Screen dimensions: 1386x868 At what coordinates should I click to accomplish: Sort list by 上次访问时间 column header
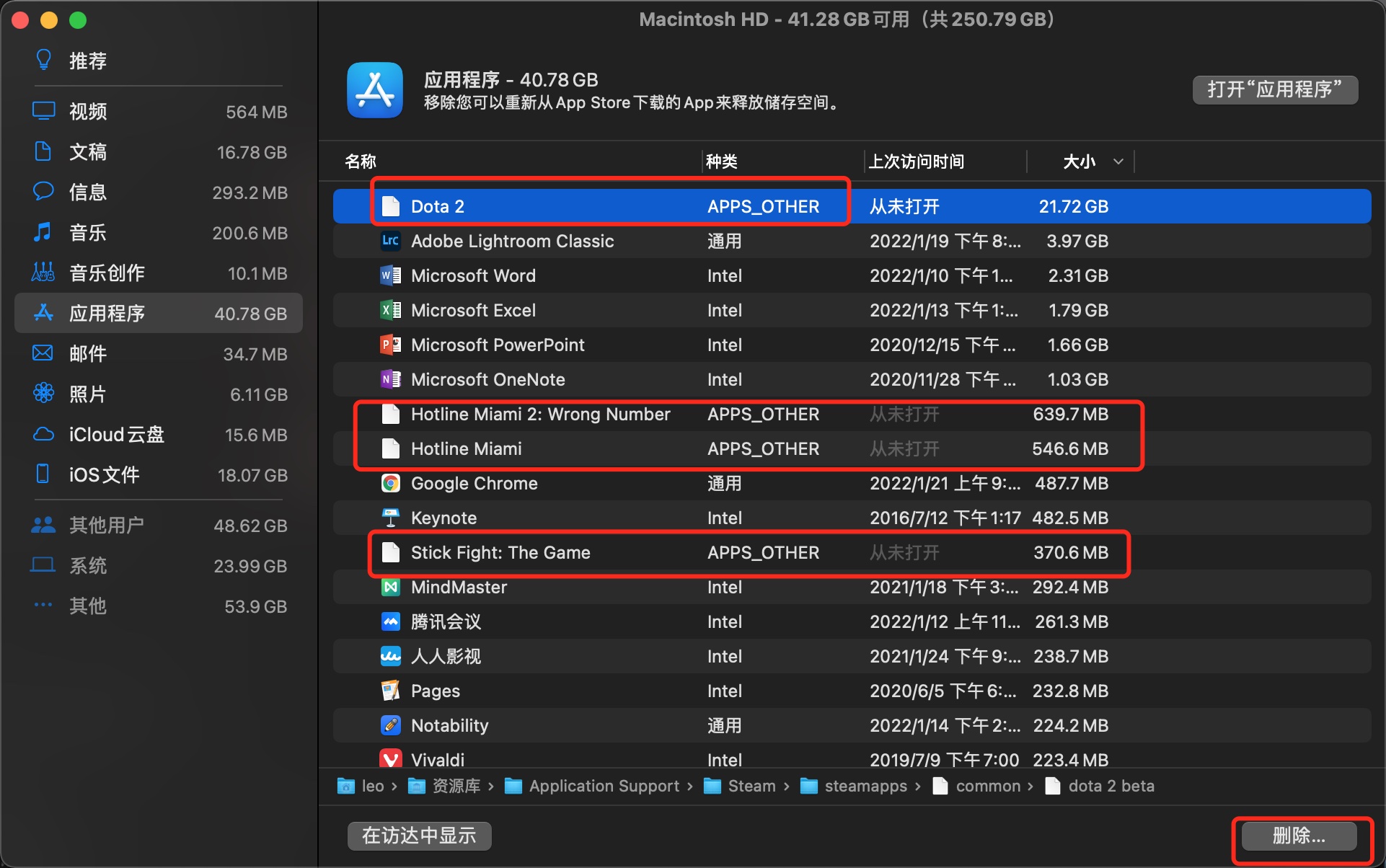click(x=916, y=161)
